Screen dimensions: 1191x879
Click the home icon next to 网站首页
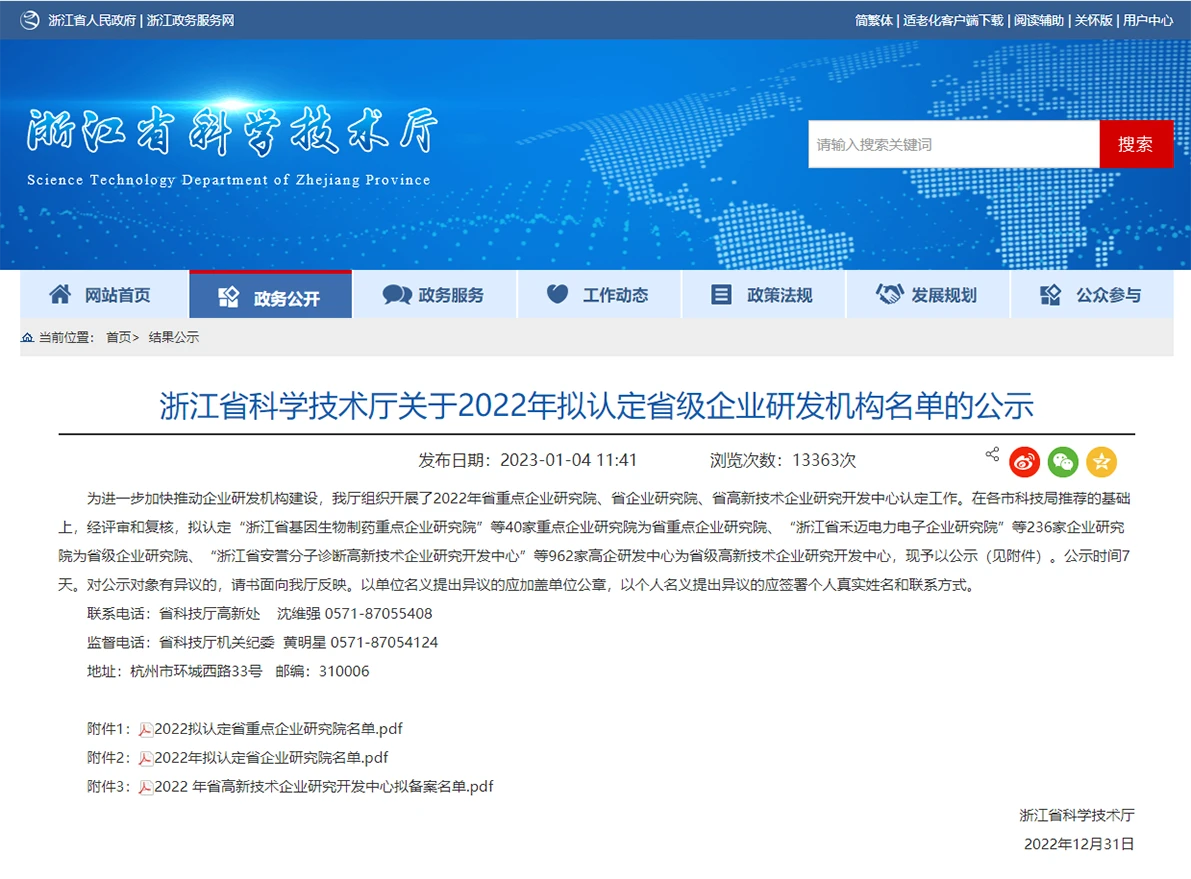(x=59, y=293)
